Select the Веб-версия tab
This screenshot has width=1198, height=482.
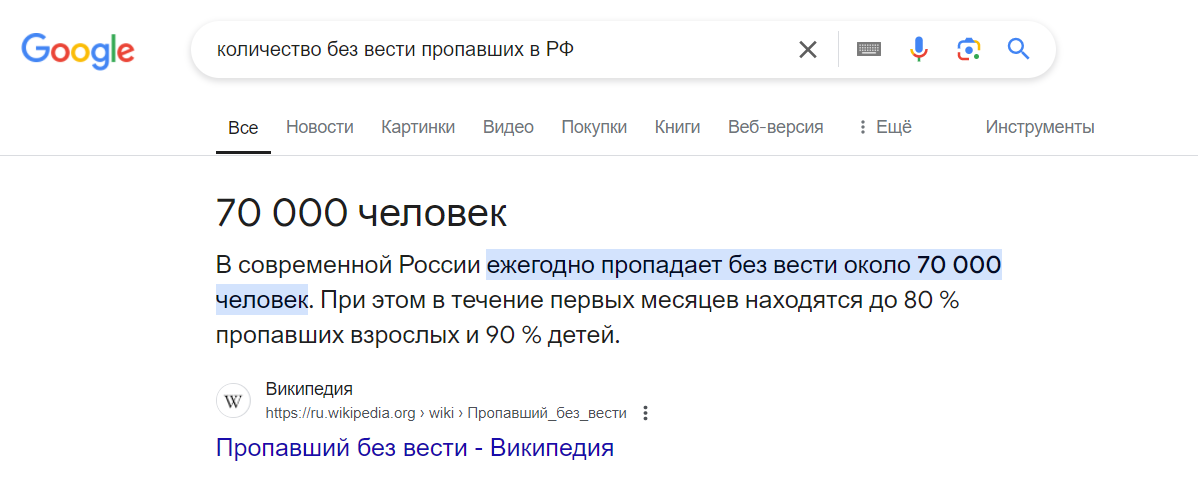click(775, 127)
